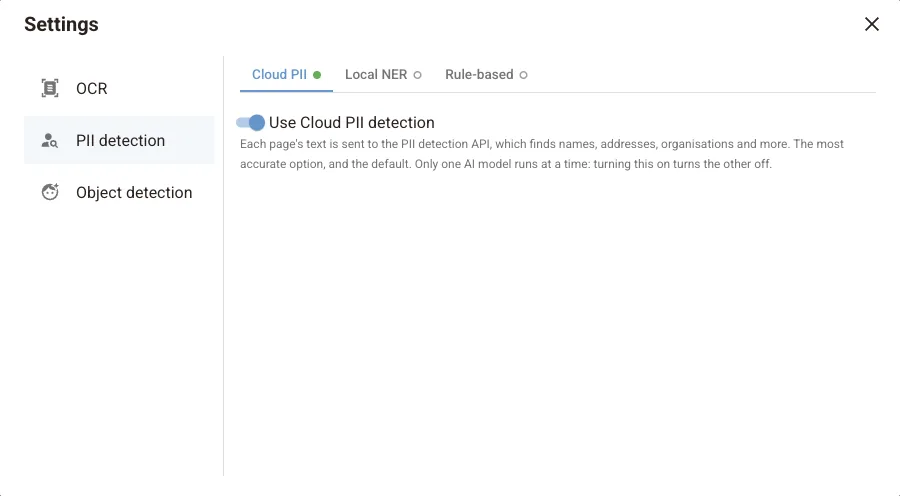Disable the Use Cloud PII detection switch
Image resolution: width=900 pixels, height=496 pixels.
250,122
